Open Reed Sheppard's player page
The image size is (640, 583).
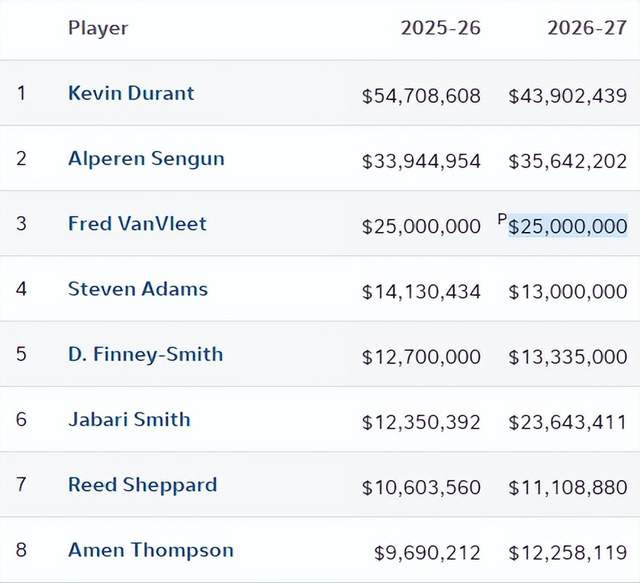pyautogui.click(x=142, y=485)
